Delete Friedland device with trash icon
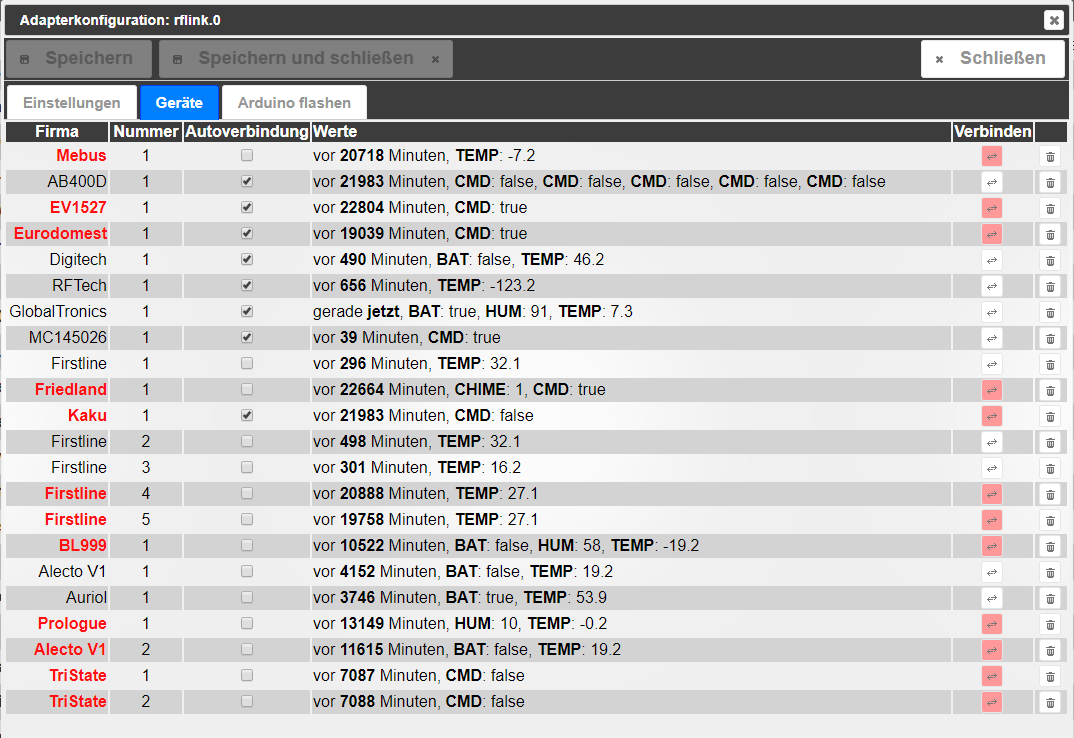This screenshot has width=1074, height=738. click(x=1049, y=391)
